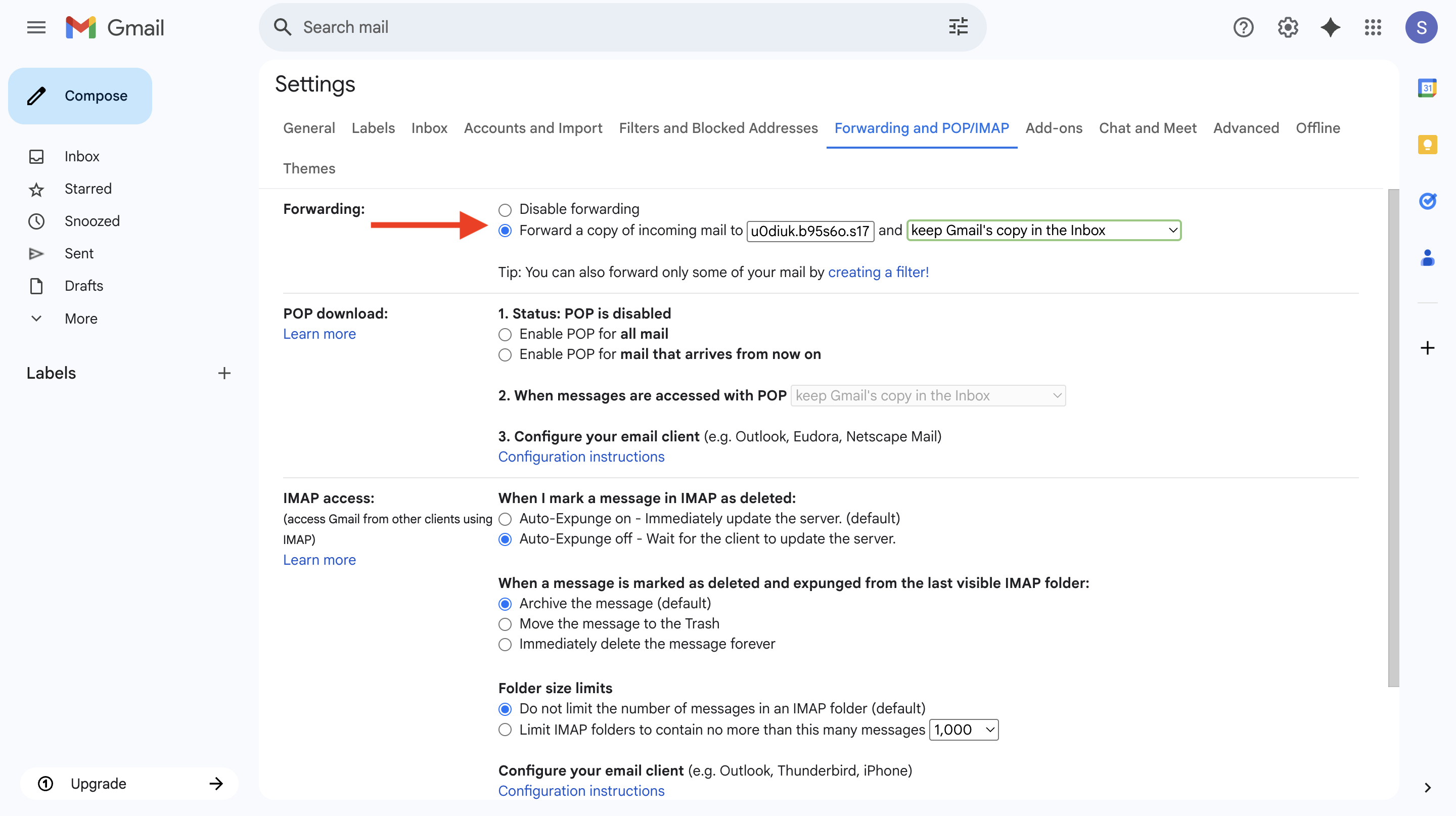Click the Compose button
This screenshot has width=1456, height=816.
coord(80,96)
